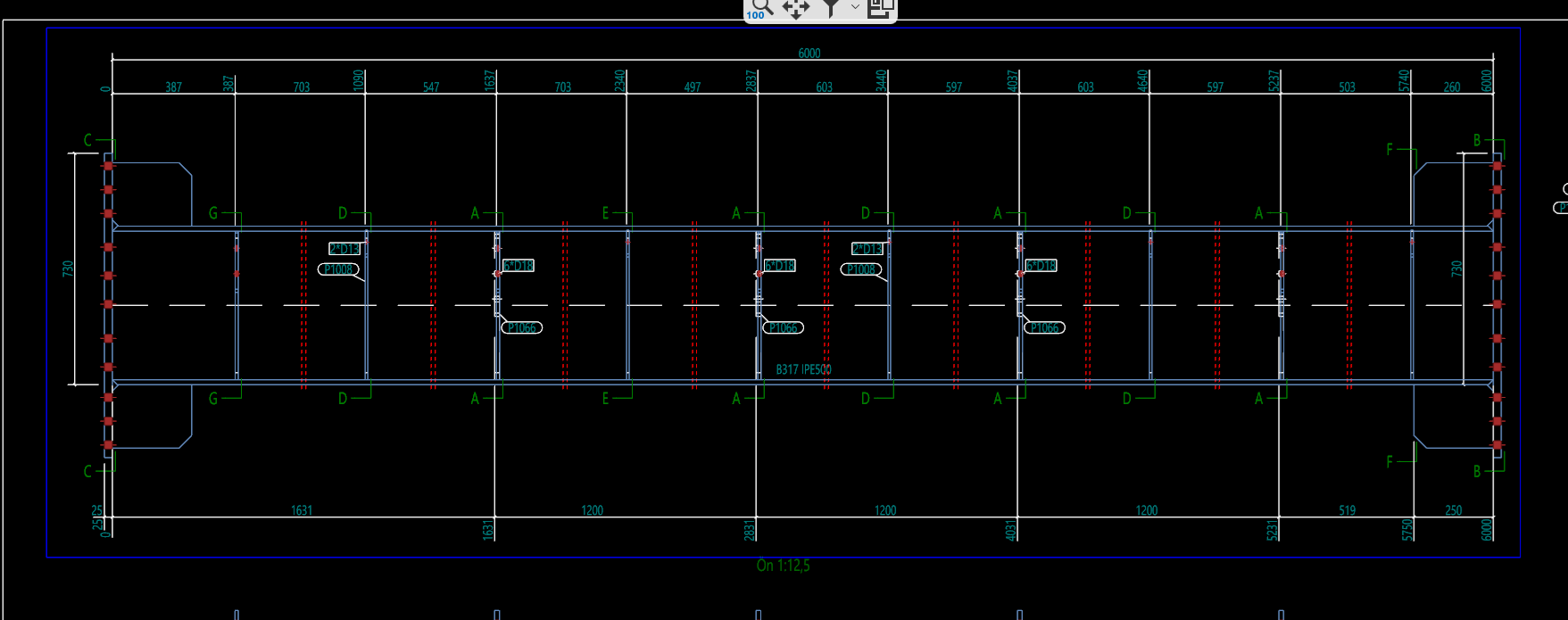
Task: Click the selection filter funnel icon
Action: (x=831, y=8)
